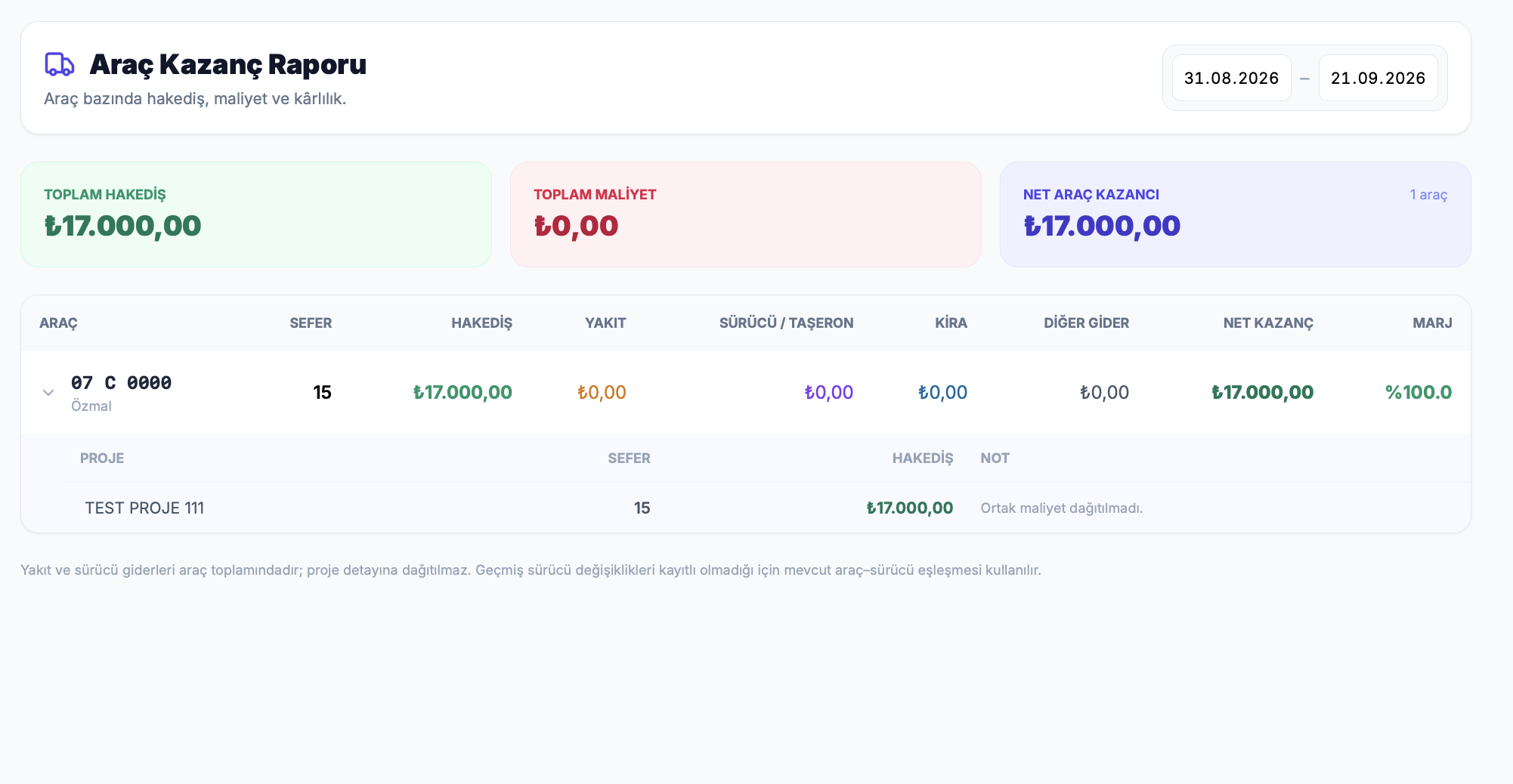The image size is (1513, 784).
Task: Click the TOPLAM HAKEDİŞ summary card
Action: [x=256, y=215]
